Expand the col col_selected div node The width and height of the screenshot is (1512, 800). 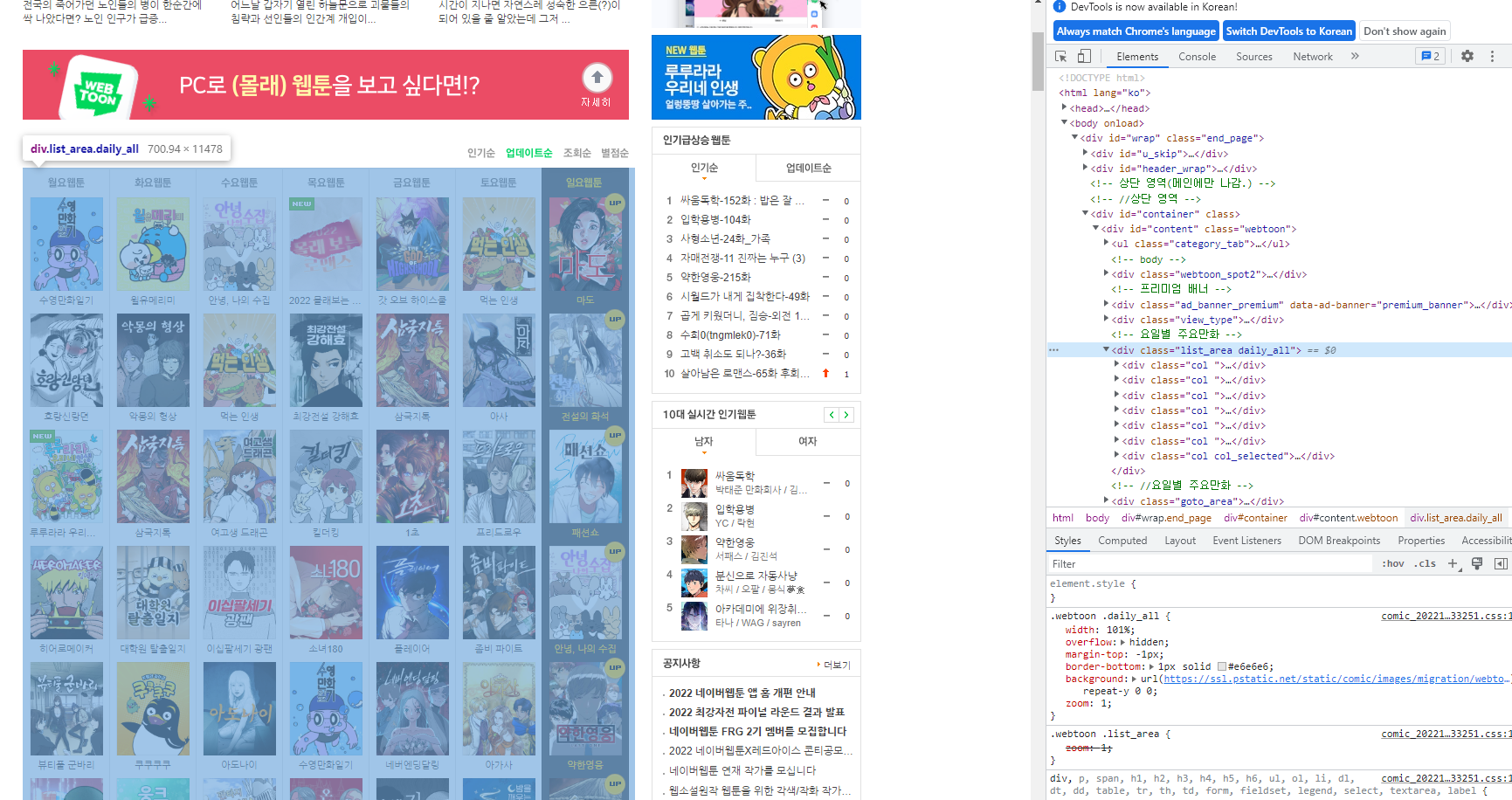click(x=1116, y=455)
